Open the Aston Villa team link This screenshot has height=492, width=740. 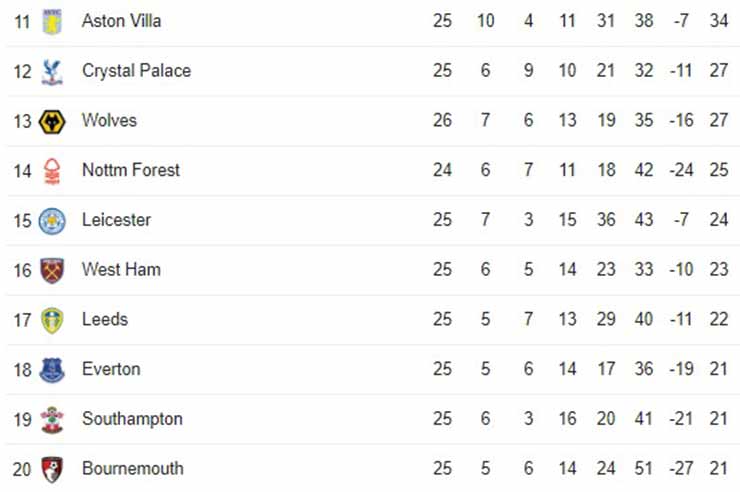coord(121,21)
